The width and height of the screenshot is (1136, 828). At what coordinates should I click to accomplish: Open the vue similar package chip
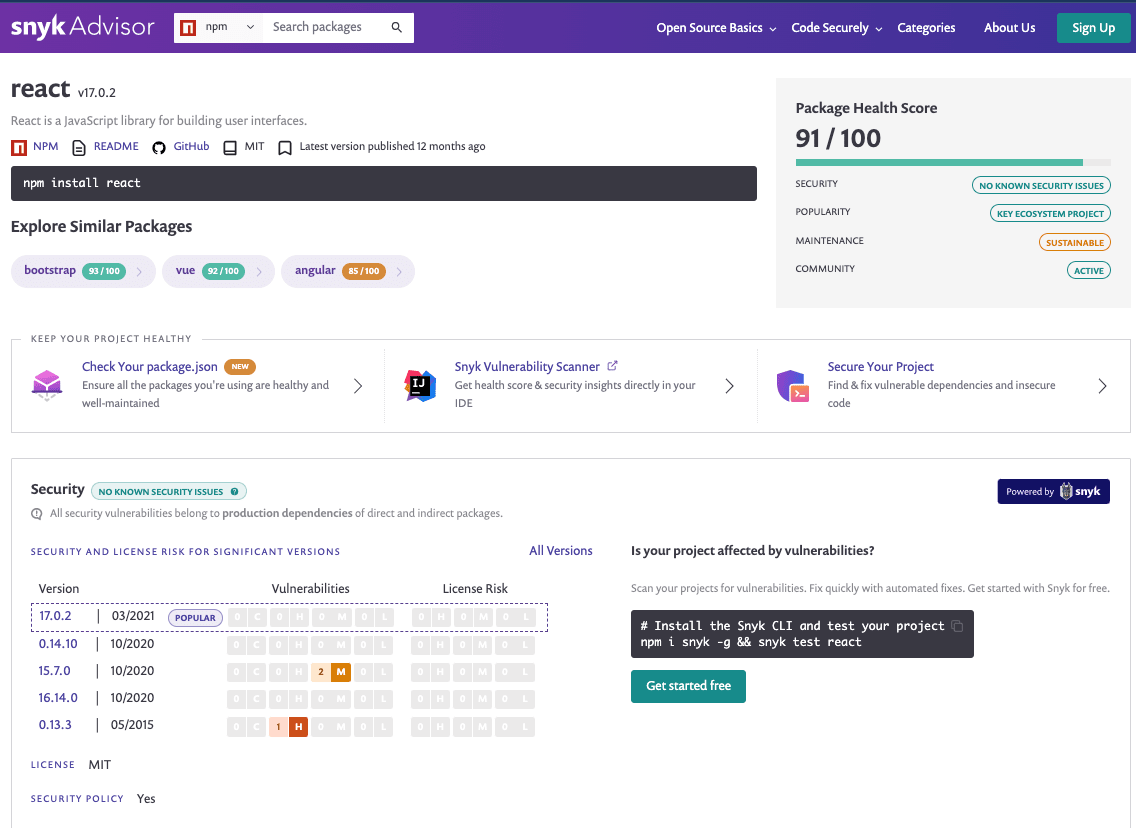218,271
